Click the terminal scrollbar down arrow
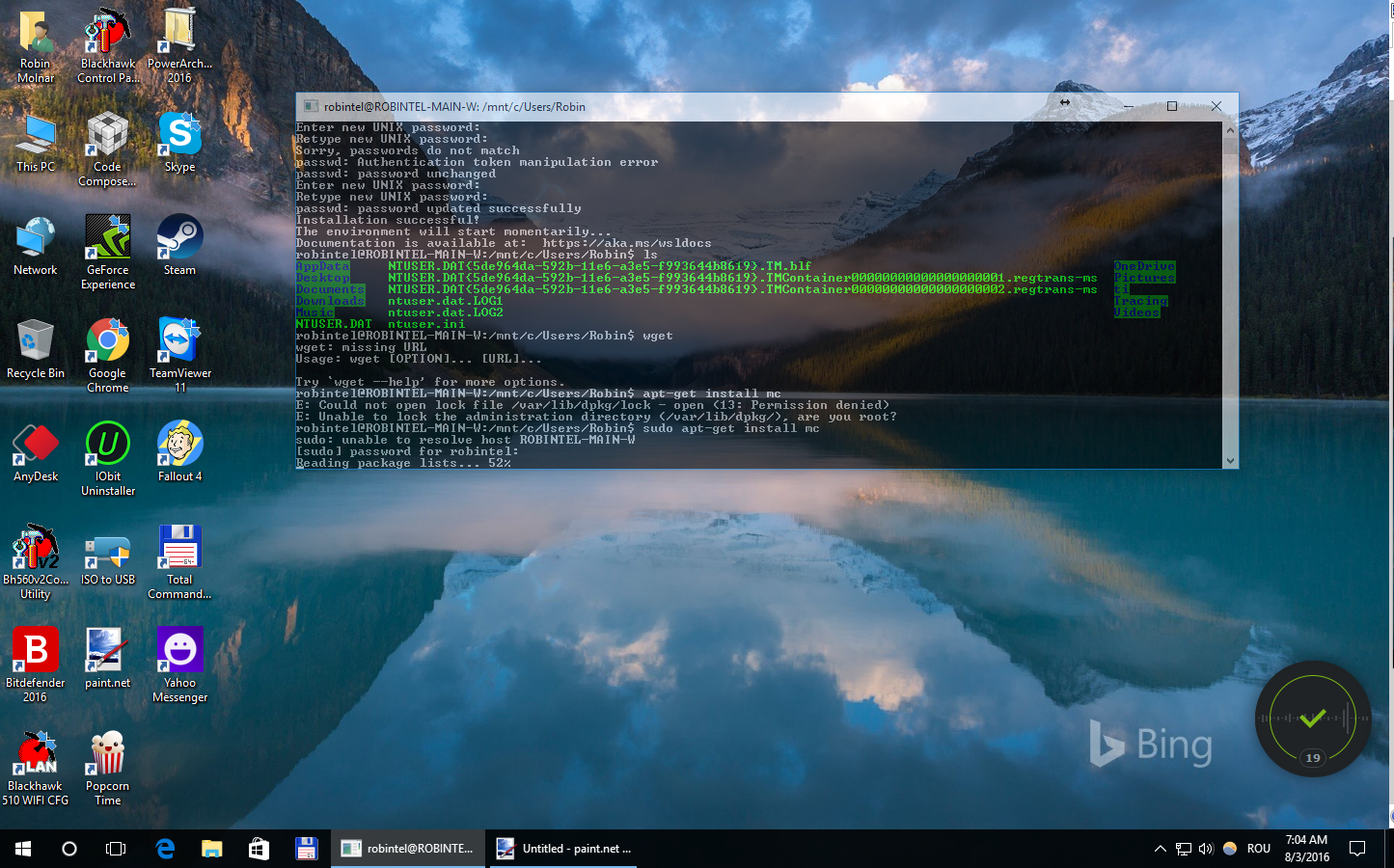The height and width of the screenshot is (868, 1394). (1230, 461)
